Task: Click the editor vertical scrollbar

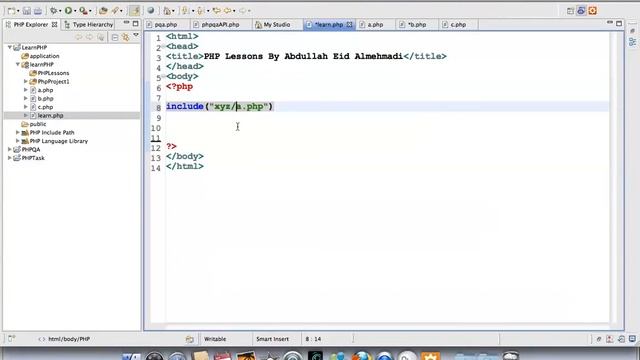Action: pyautogui.click(x=614, y=178)
